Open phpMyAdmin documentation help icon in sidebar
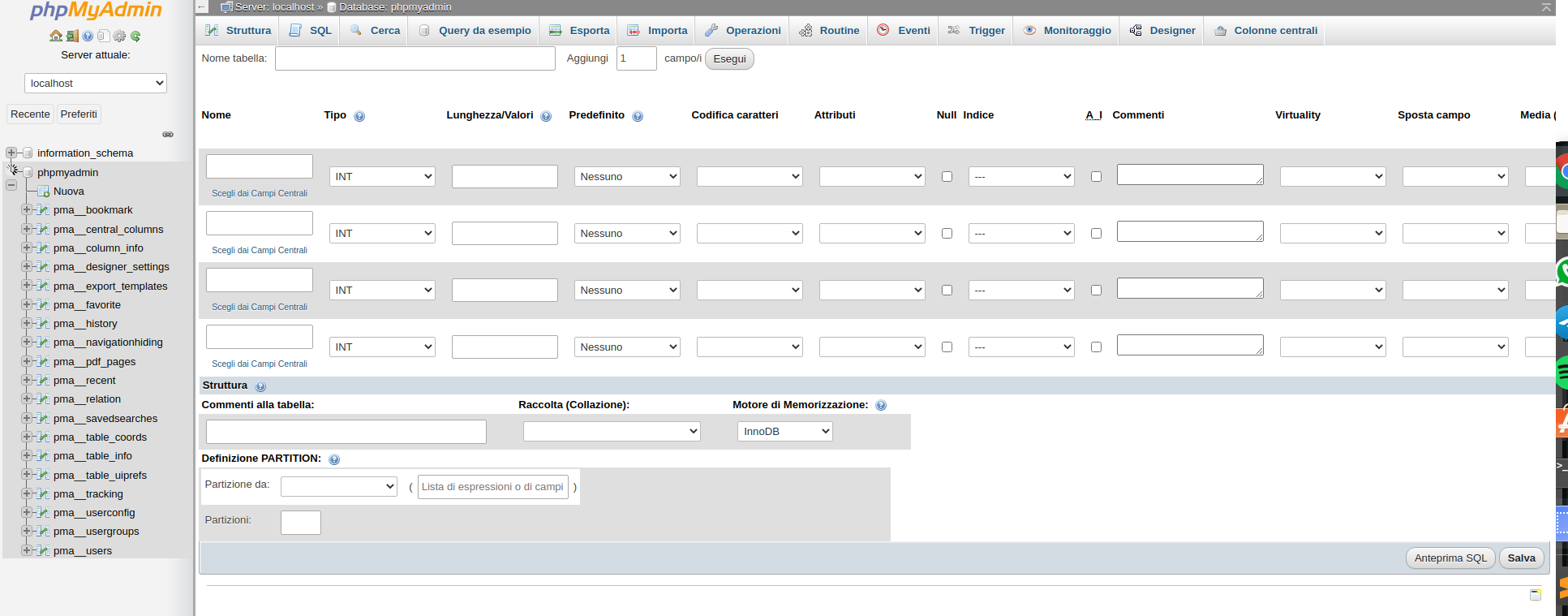 (88, 36)
